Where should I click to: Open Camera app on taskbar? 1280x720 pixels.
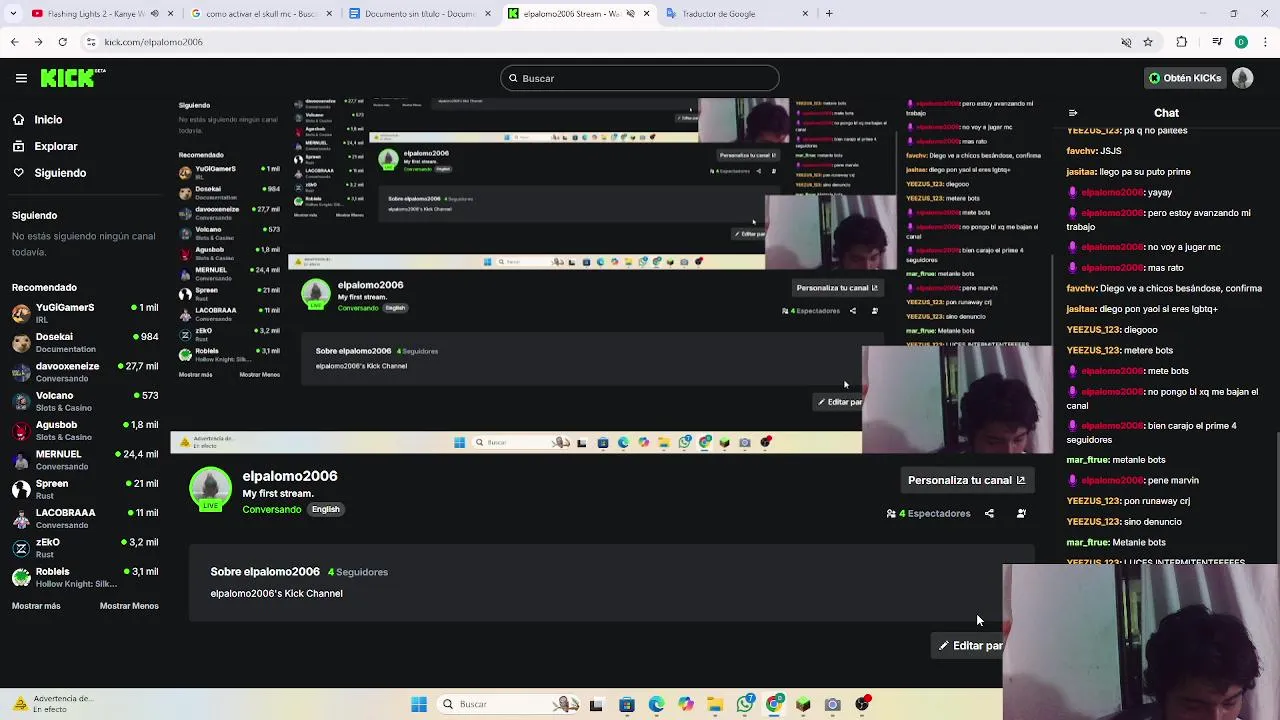coord(832,705)
